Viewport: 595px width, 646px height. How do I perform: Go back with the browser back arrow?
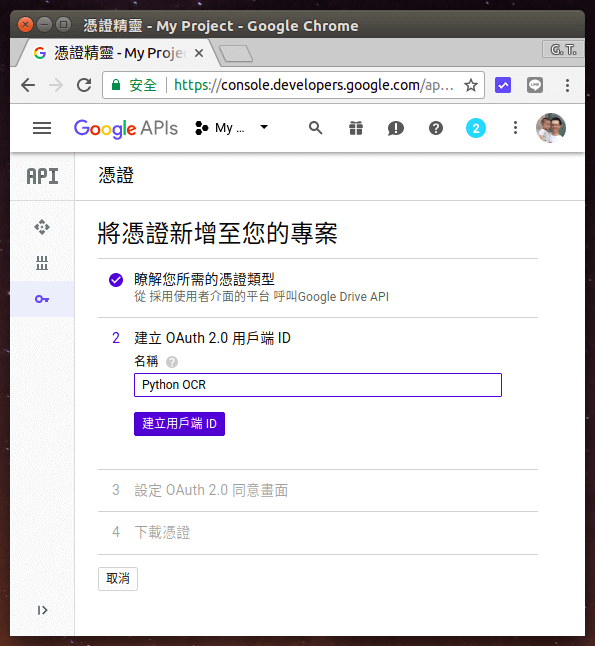point(28,85)
